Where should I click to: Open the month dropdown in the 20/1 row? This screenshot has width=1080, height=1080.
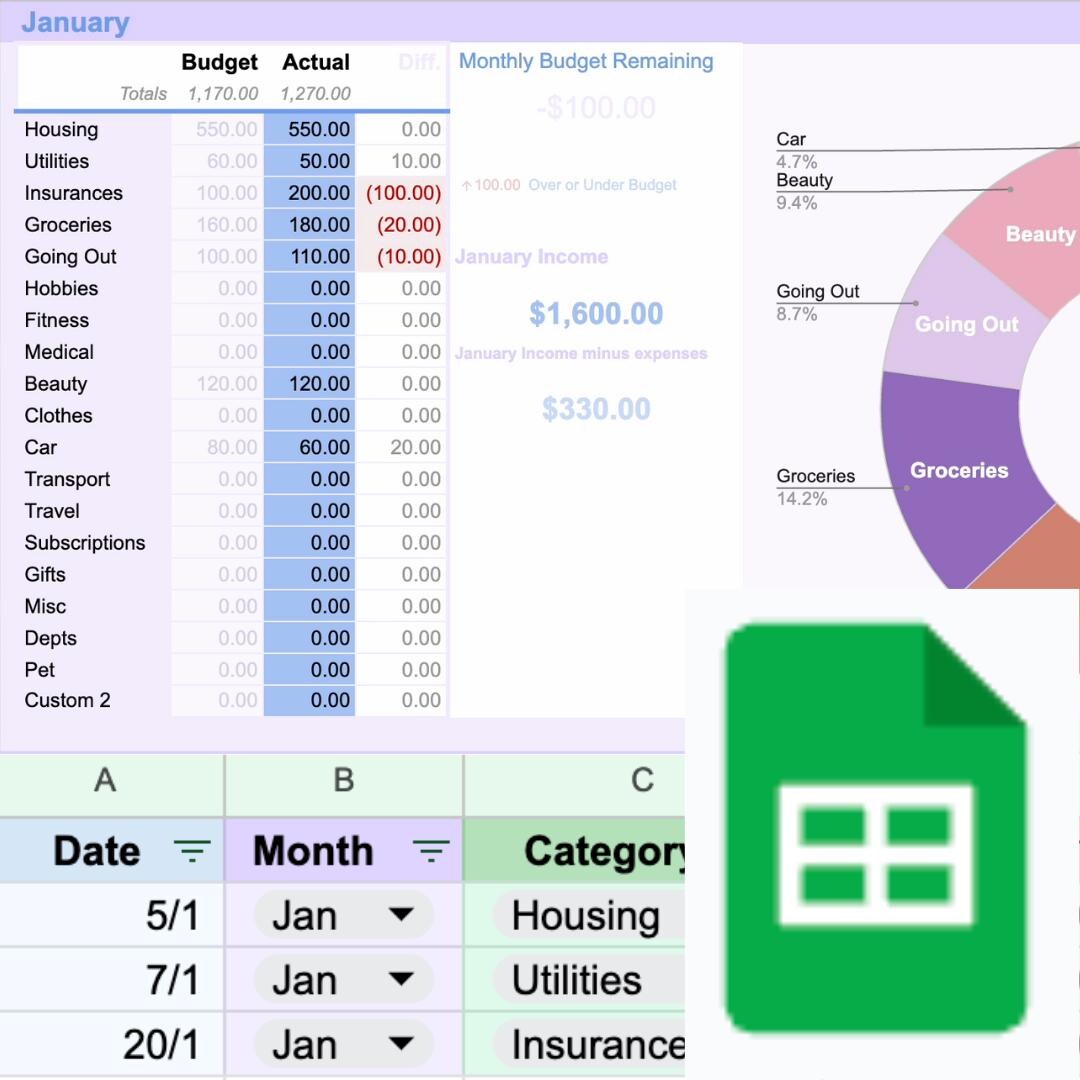[x=404, y=1043]
